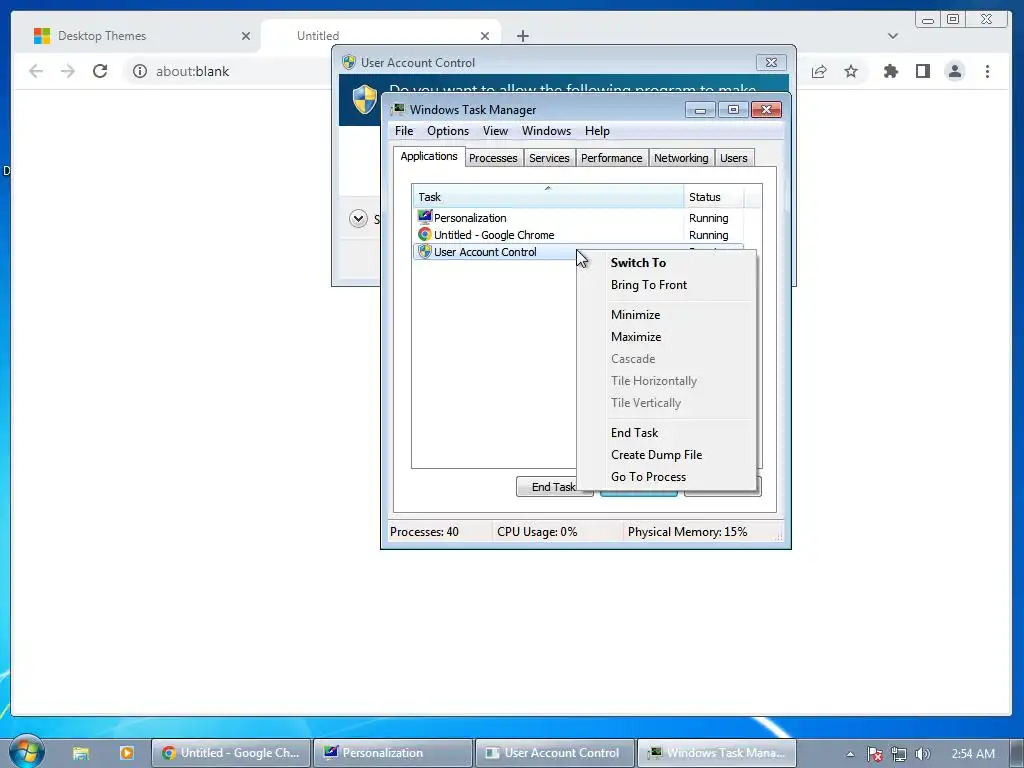This screenshot has width=1024, height=768.
Task: Open Windows Explorer from taskbar
Action: click(80, 753)
